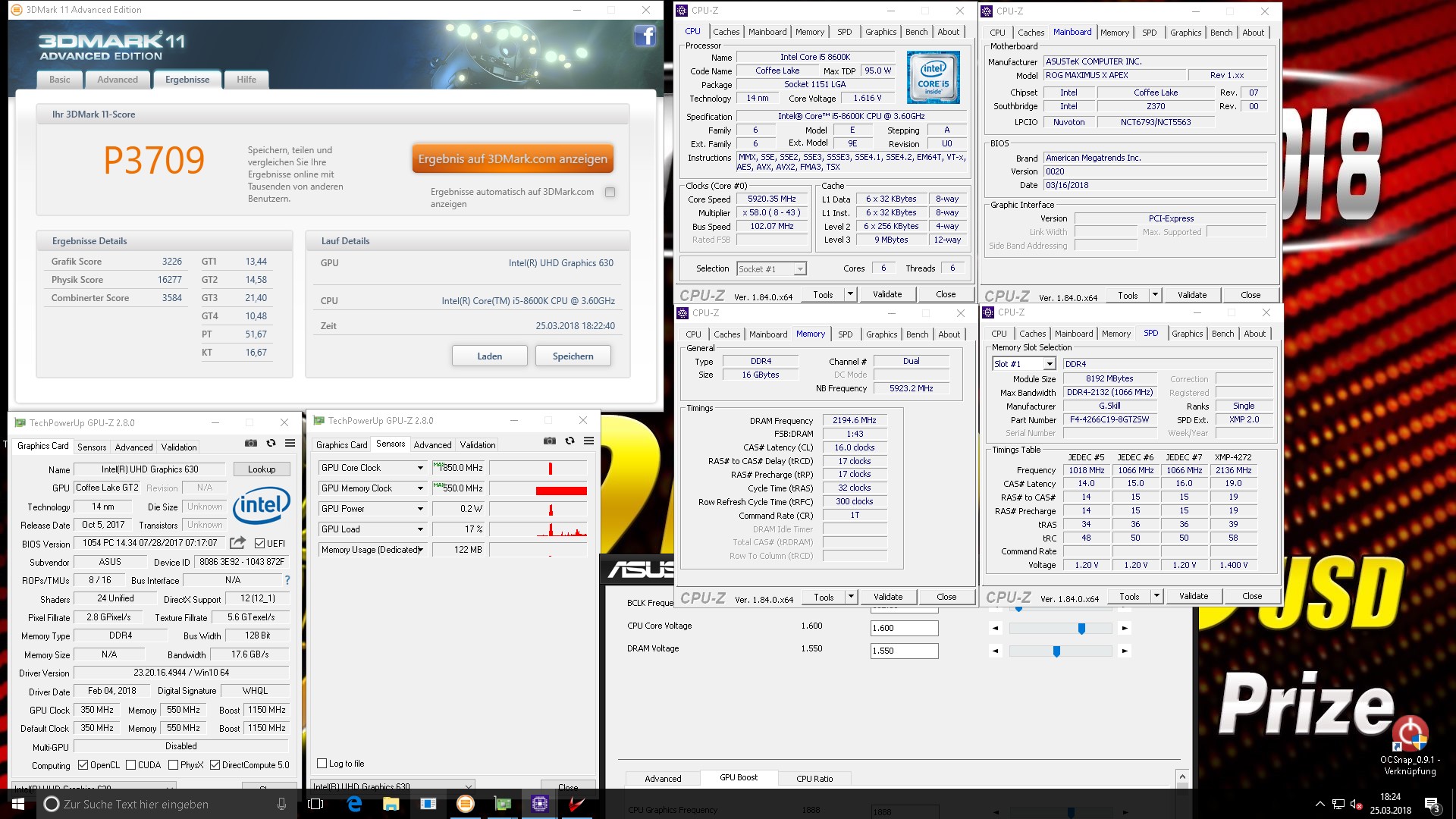Click refresh icon in right GPU-Z window

(x=570, y=441)
